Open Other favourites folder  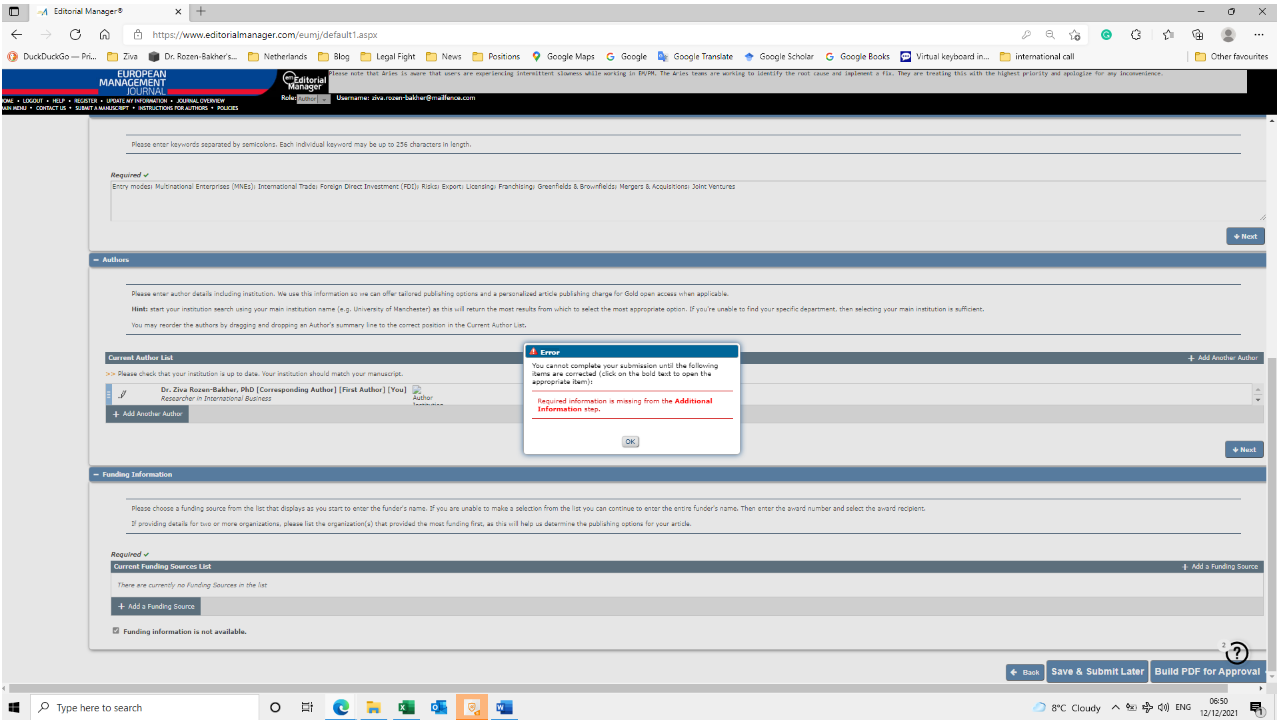tap(1232, 57)
